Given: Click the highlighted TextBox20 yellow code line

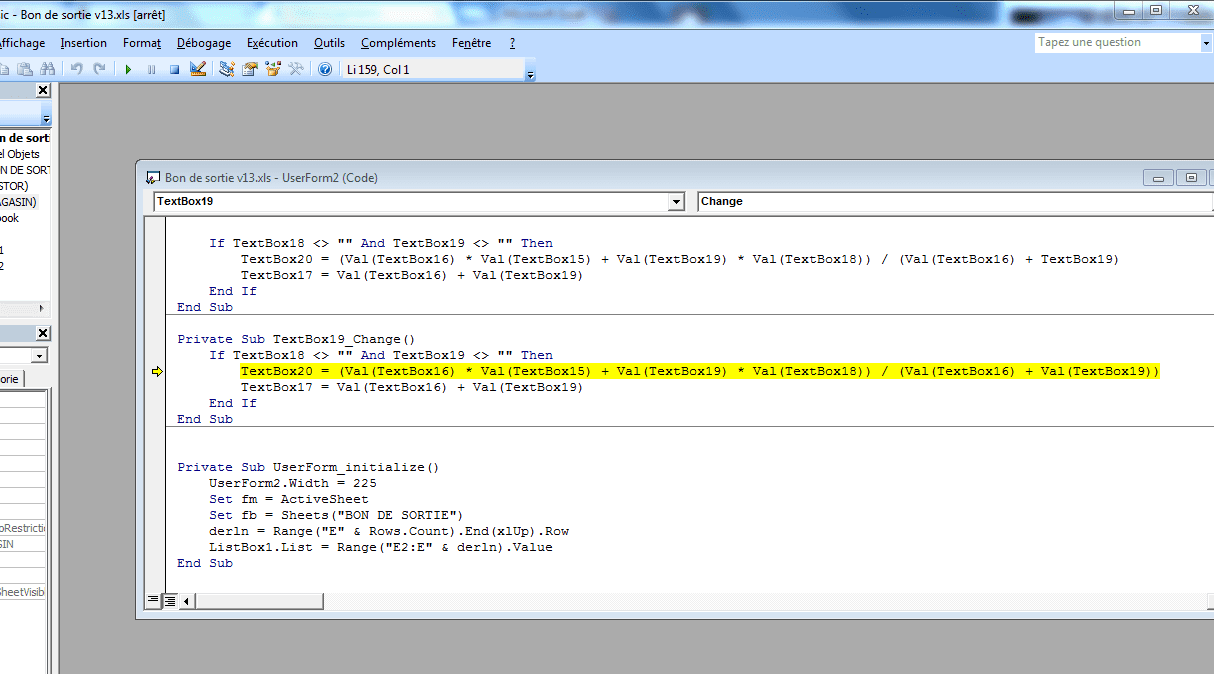Looking at the screenshot, I should [699, 371].
